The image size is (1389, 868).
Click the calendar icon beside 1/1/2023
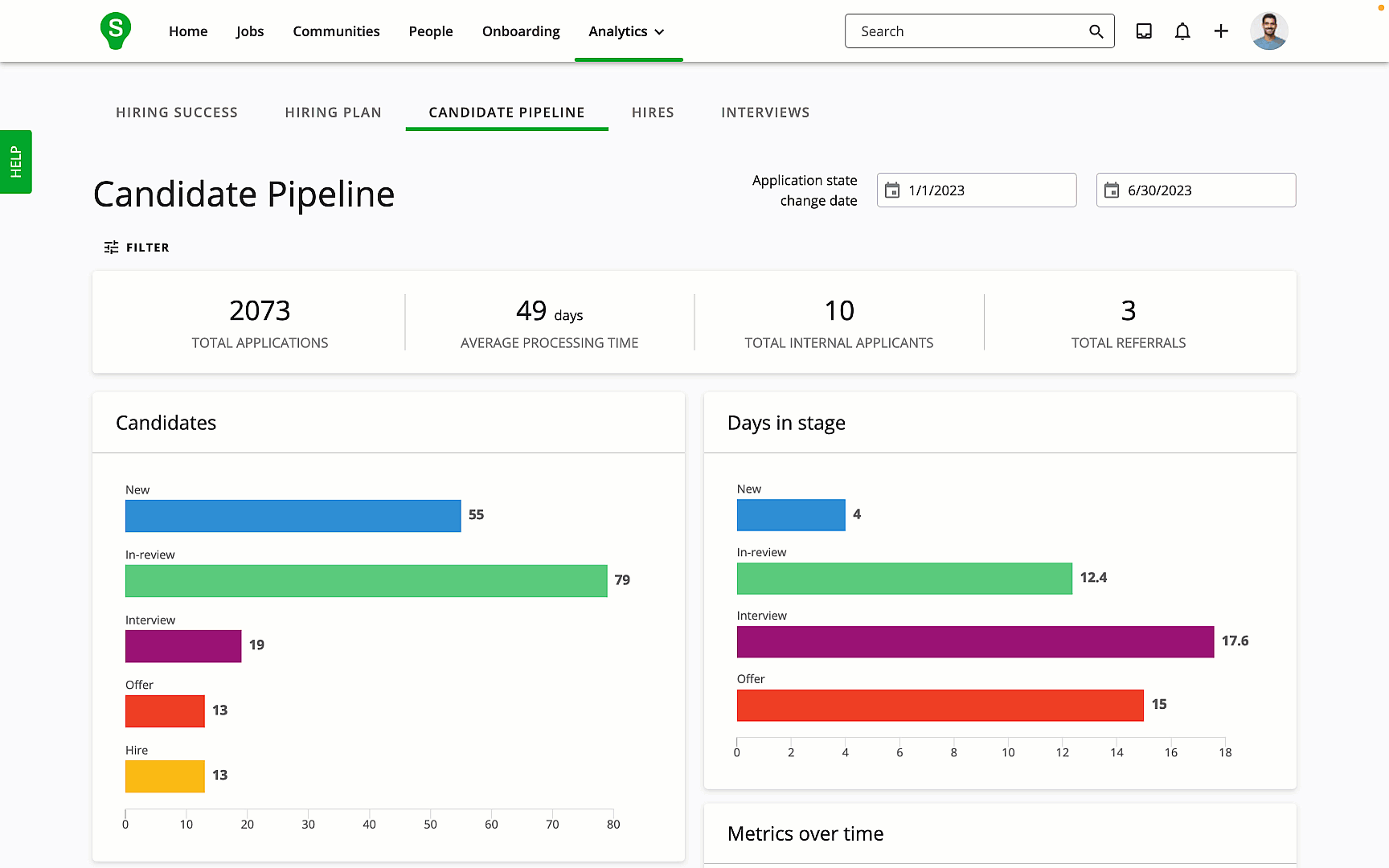tap(892, 190)
